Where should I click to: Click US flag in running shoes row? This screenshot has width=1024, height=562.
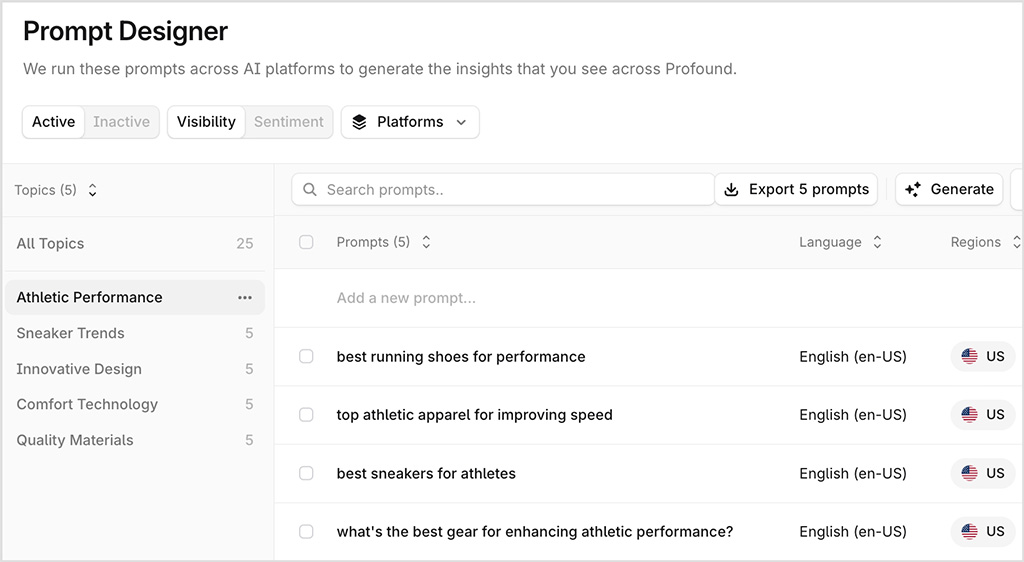[970, 356]
